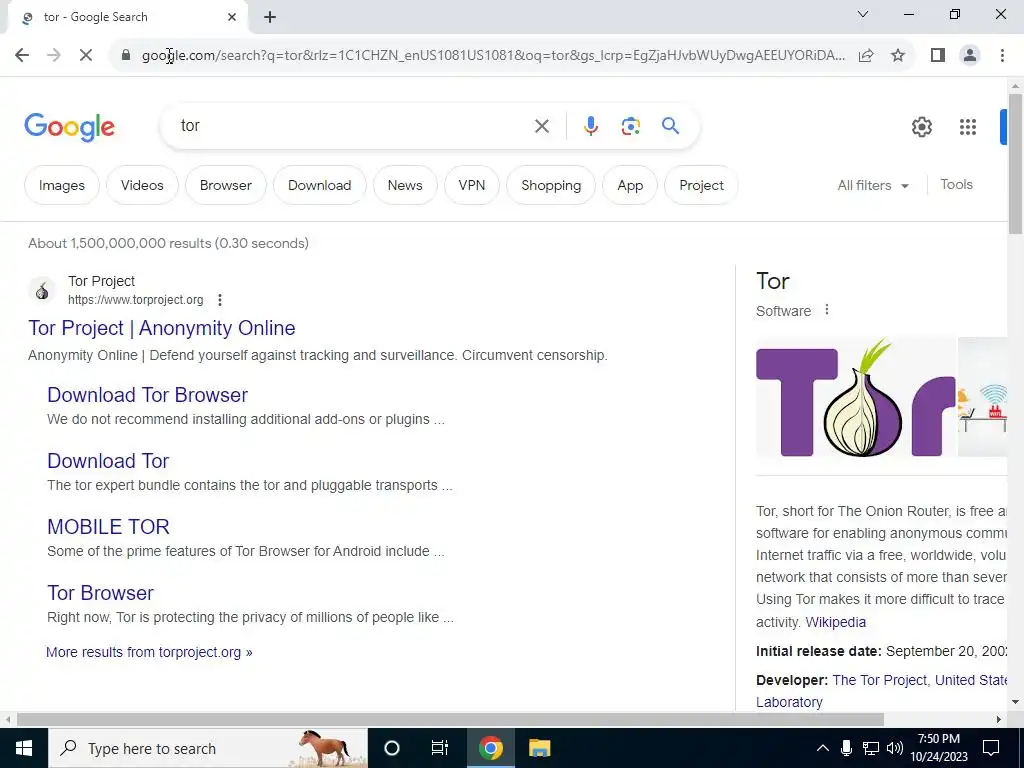The height and width of the screenshot is (768, 1024).
Task: Open 'The Tor Project' developer link
Action: (879, 680)
